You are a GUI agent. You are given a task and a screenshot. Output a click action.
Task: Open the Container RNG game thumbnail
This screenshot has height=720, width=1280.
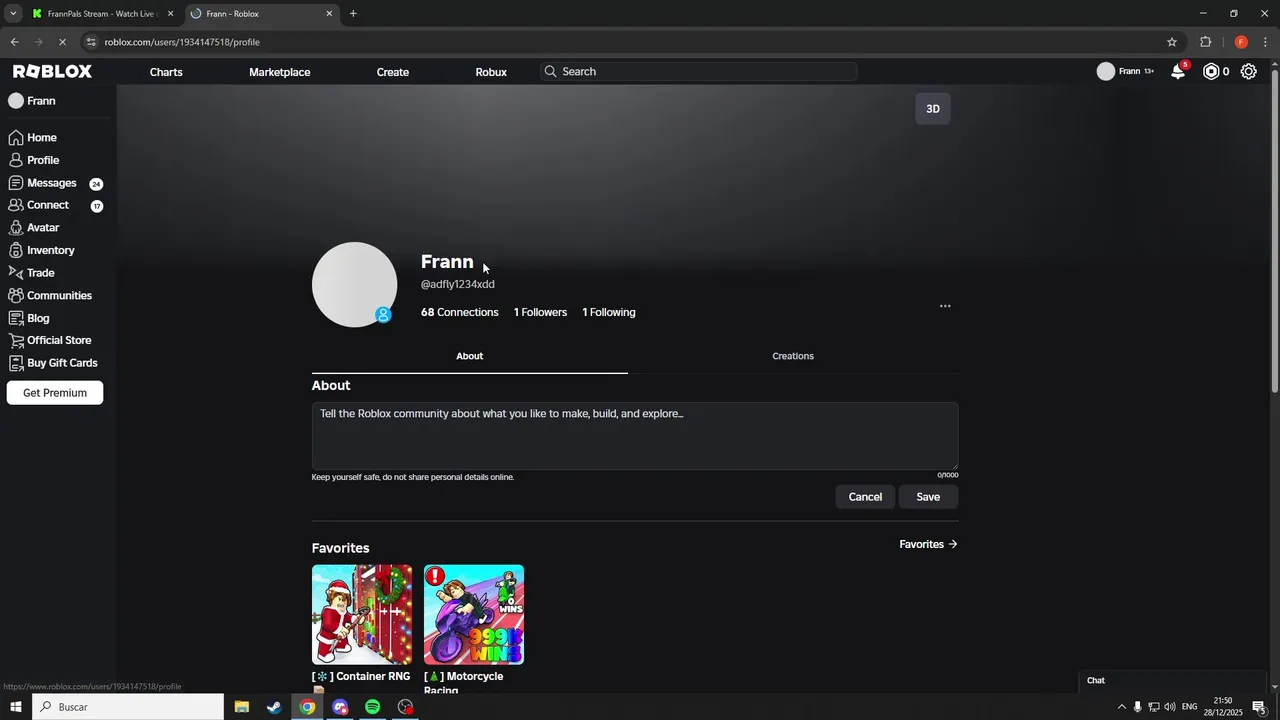[362, 615]
